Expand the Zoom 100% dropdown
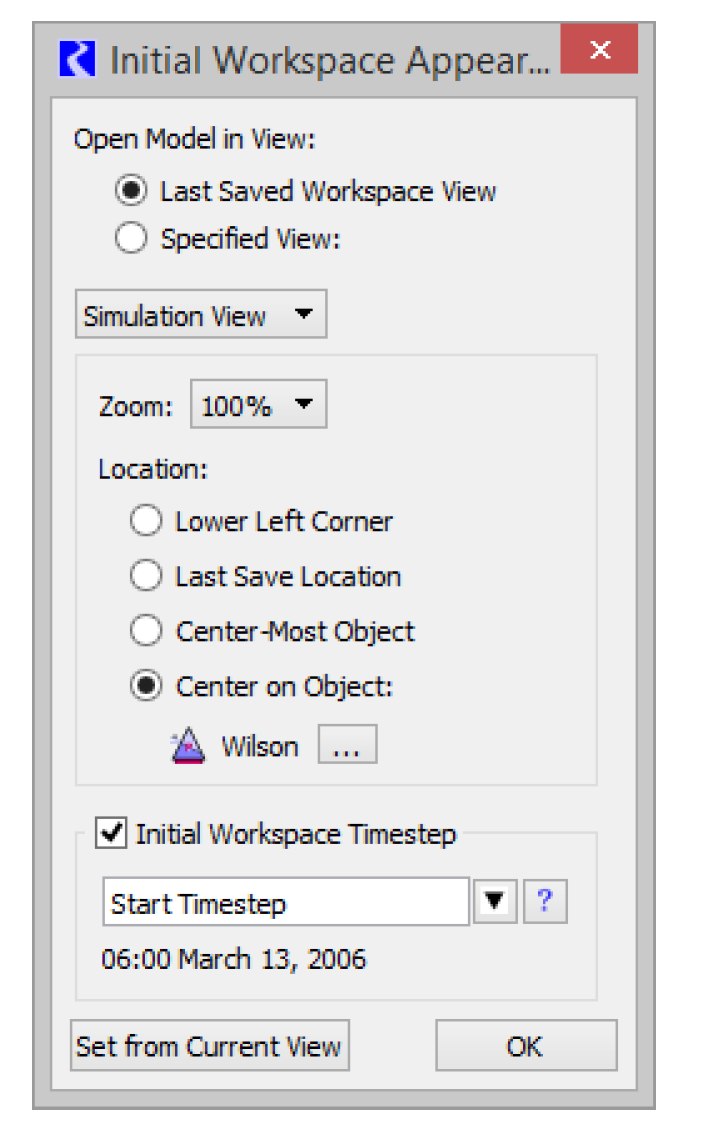This screenshot has height=1138, width=708. pos(258,406)
